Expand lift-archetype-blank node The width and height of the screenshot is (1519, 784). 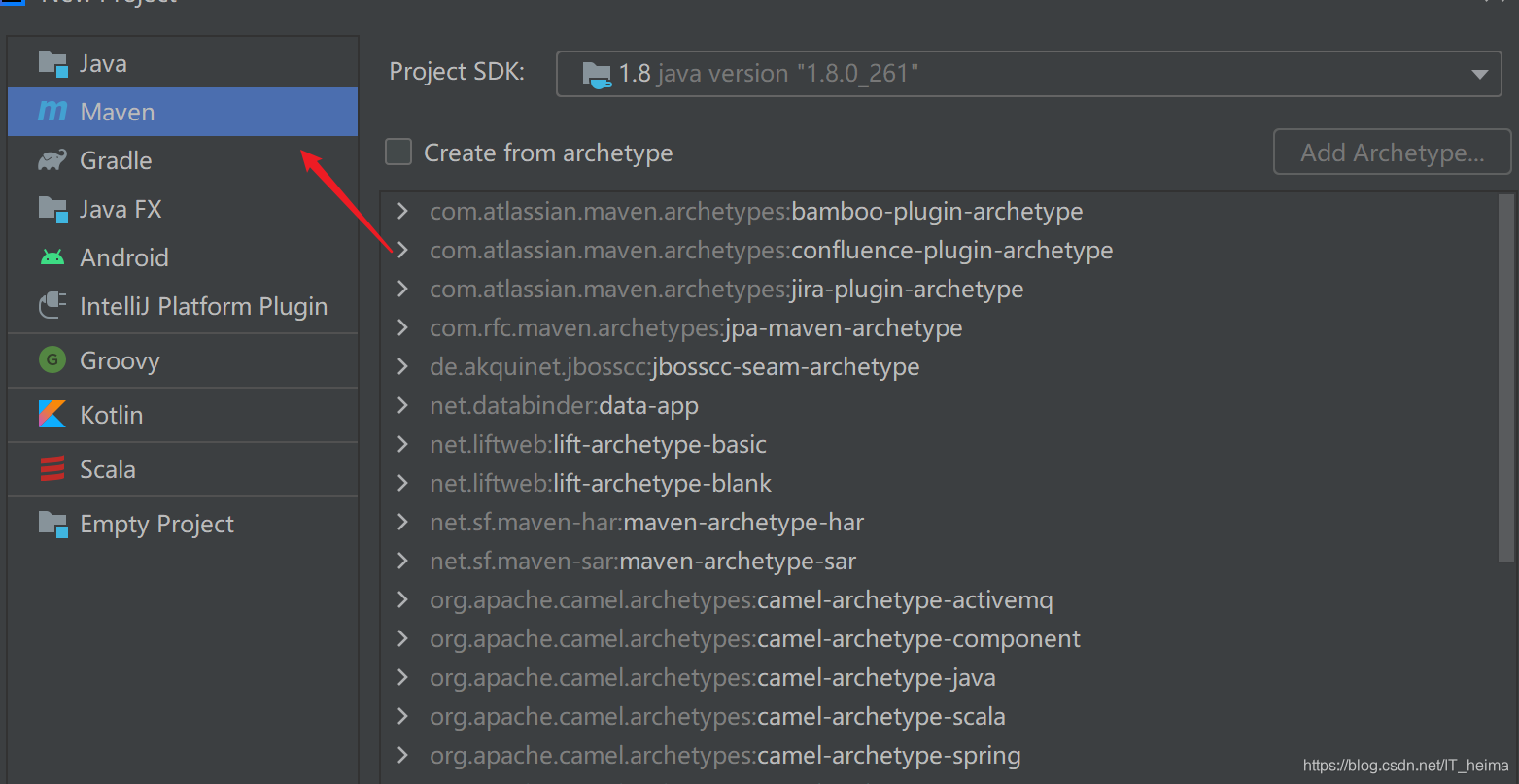pyautogui.click(x=402, y=483)
